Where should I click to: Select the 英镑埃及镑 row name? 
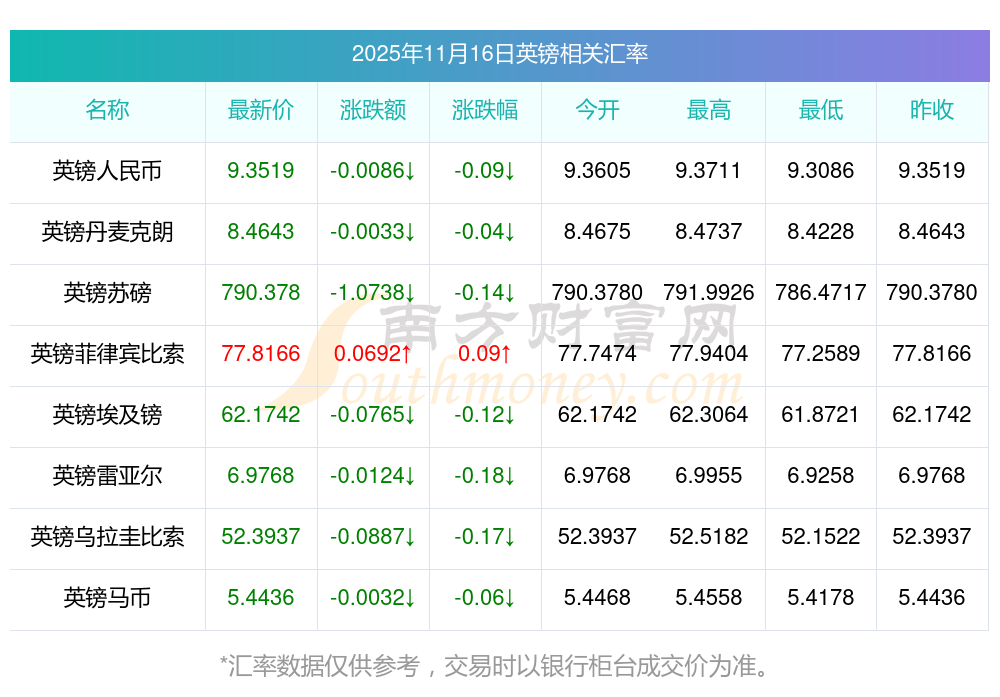coord(107,415)
